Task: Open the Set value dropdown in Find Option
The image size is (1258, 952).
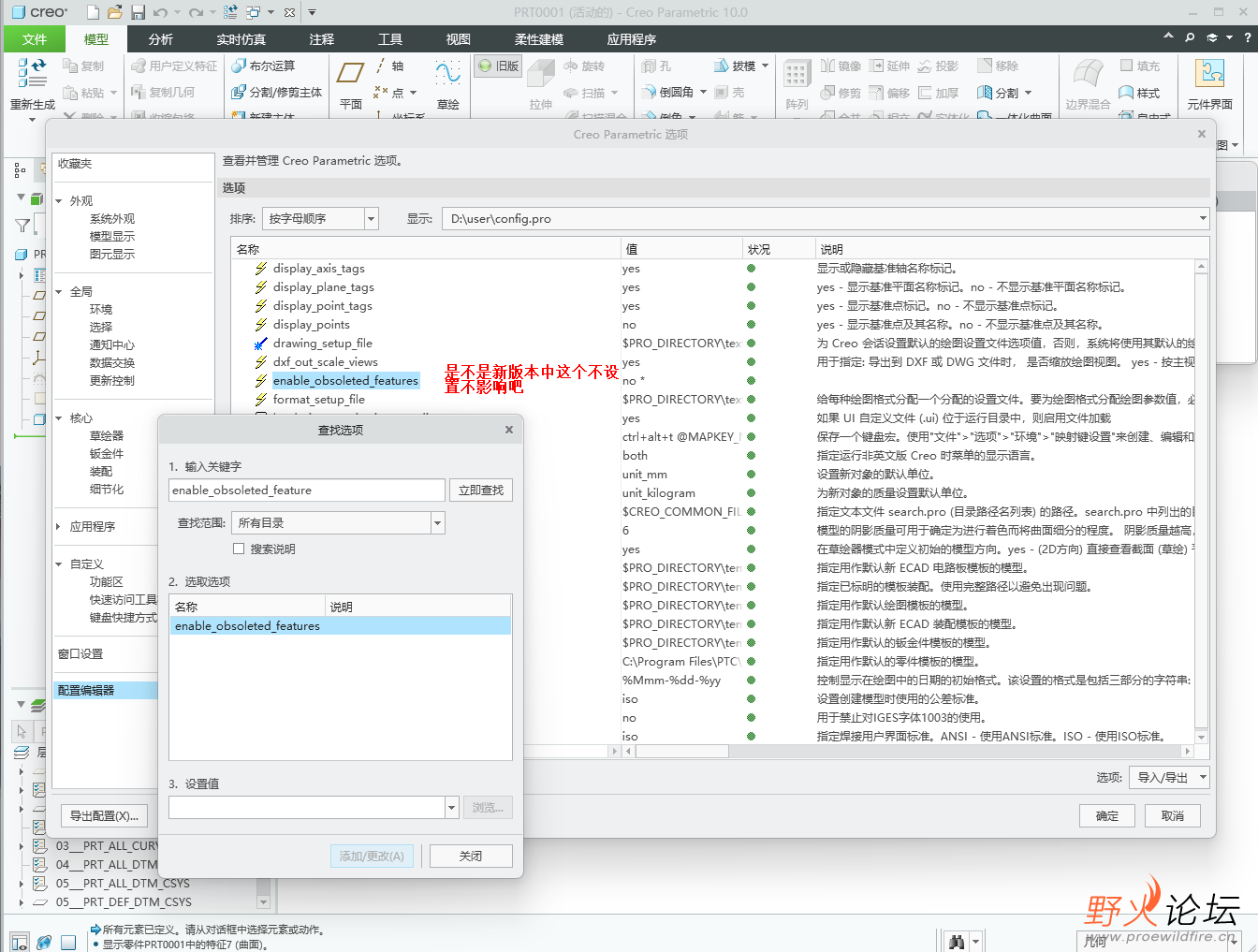Action: pyautogui.click(x=451, y=807)
